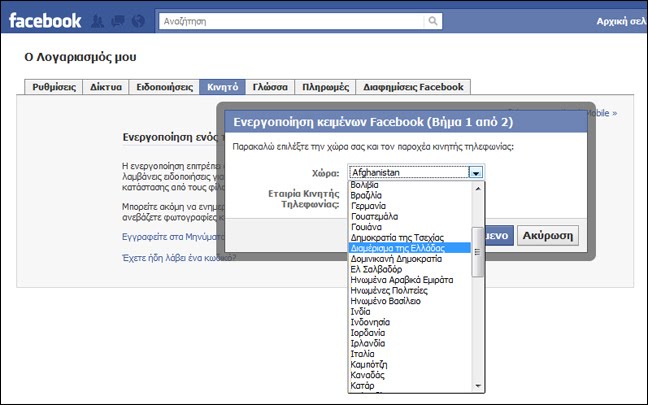Switch to the Ρυθμίσεις tab

tap(54, 87)
